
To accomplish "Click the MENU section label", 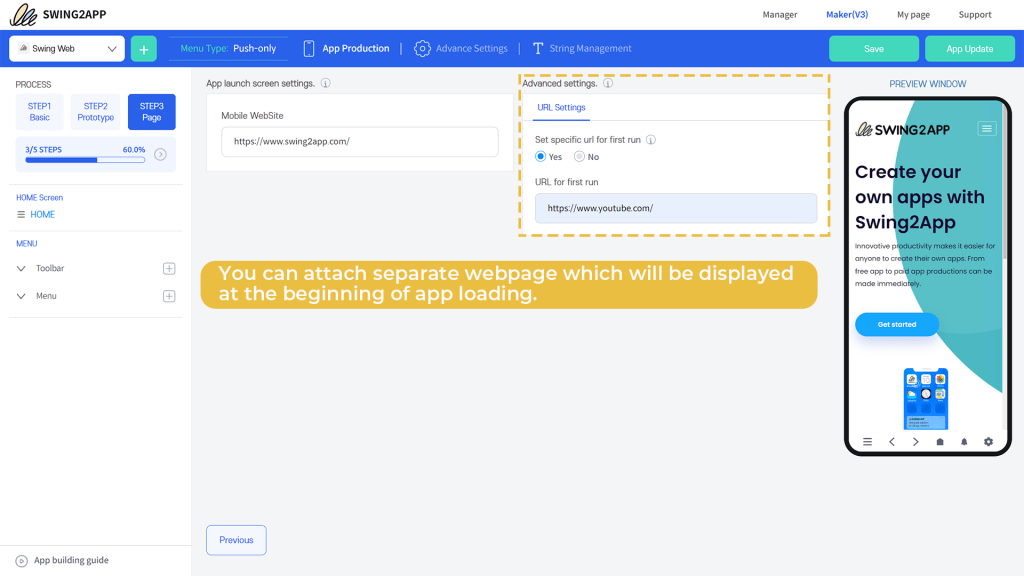I will click(27, 244).
